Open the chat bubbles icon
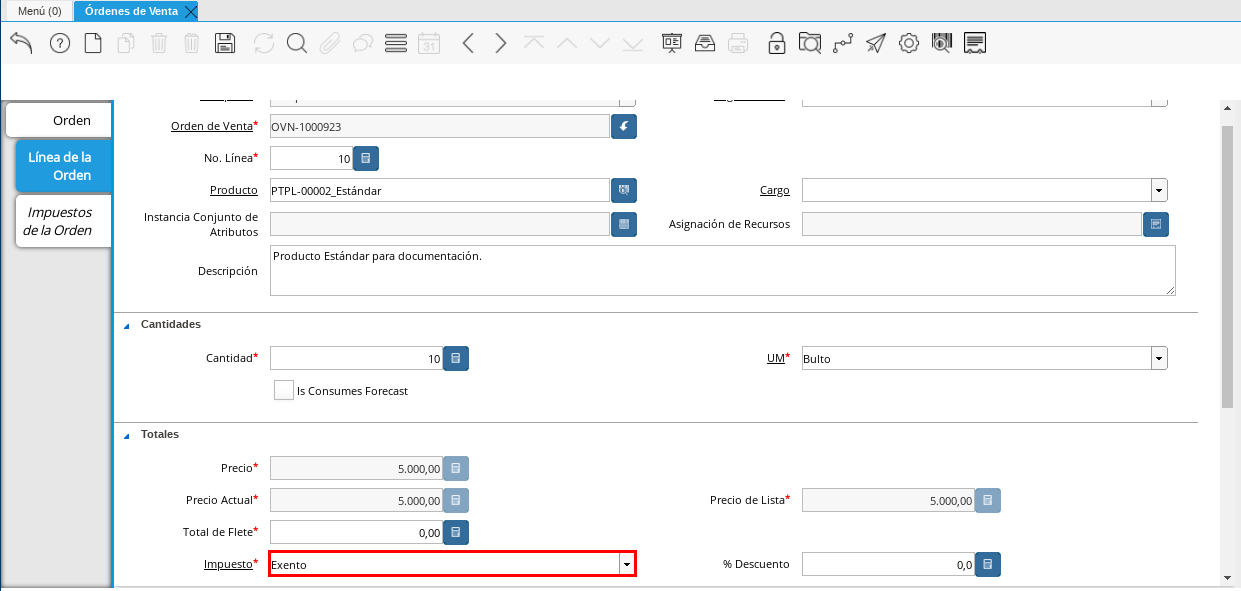This screenshot has width=1241, height=591. point(363,43)
